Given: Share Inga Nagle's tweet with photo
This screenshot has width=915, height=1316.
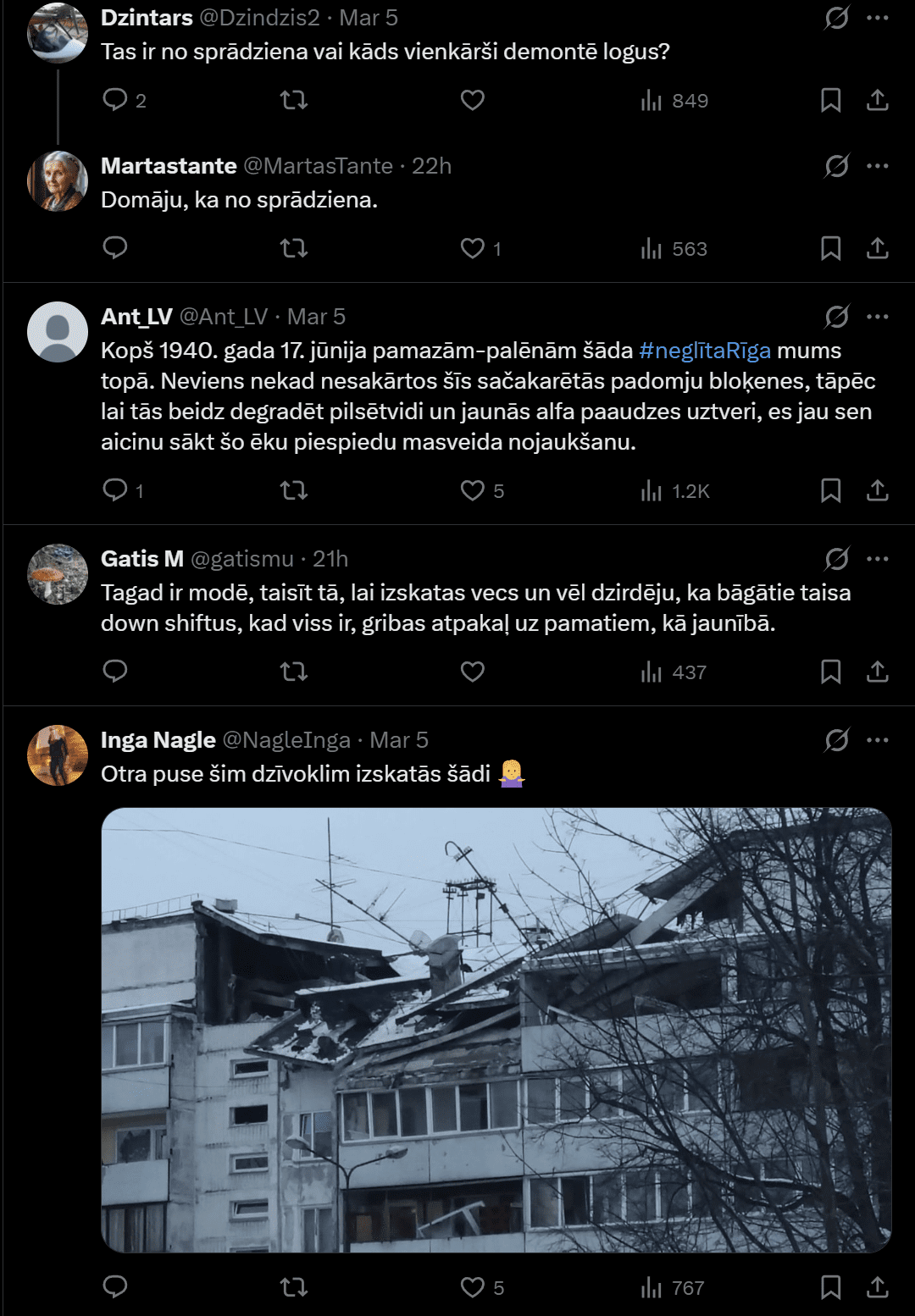Looking at the screenshot, I should coord(878,1287).
